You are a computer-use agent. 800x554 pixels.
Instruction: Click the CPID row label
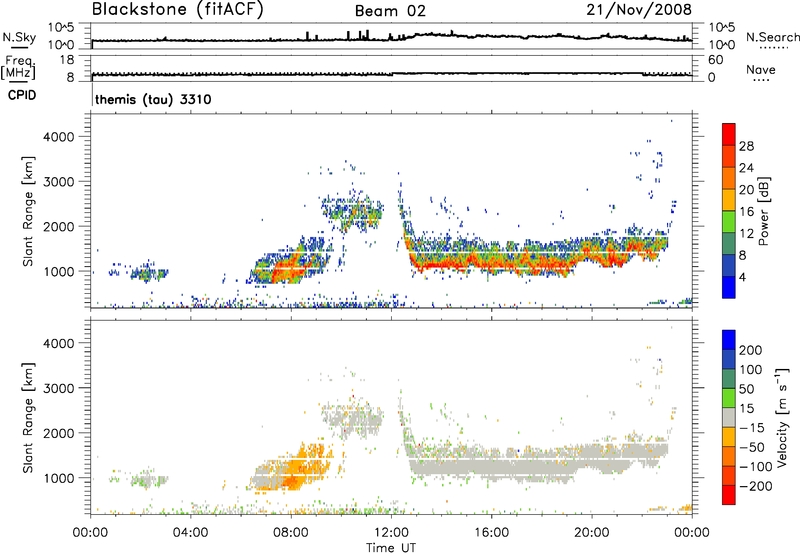[22, 95]
